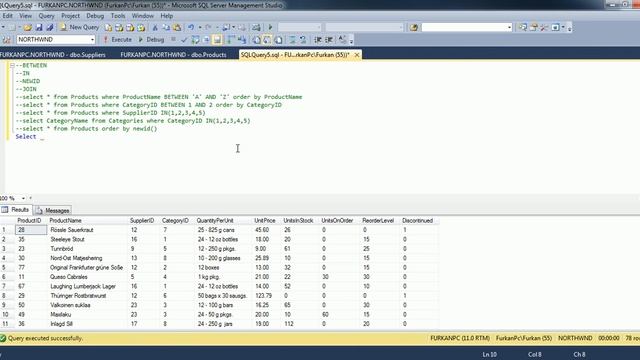Comment out the selected lines

292,40
